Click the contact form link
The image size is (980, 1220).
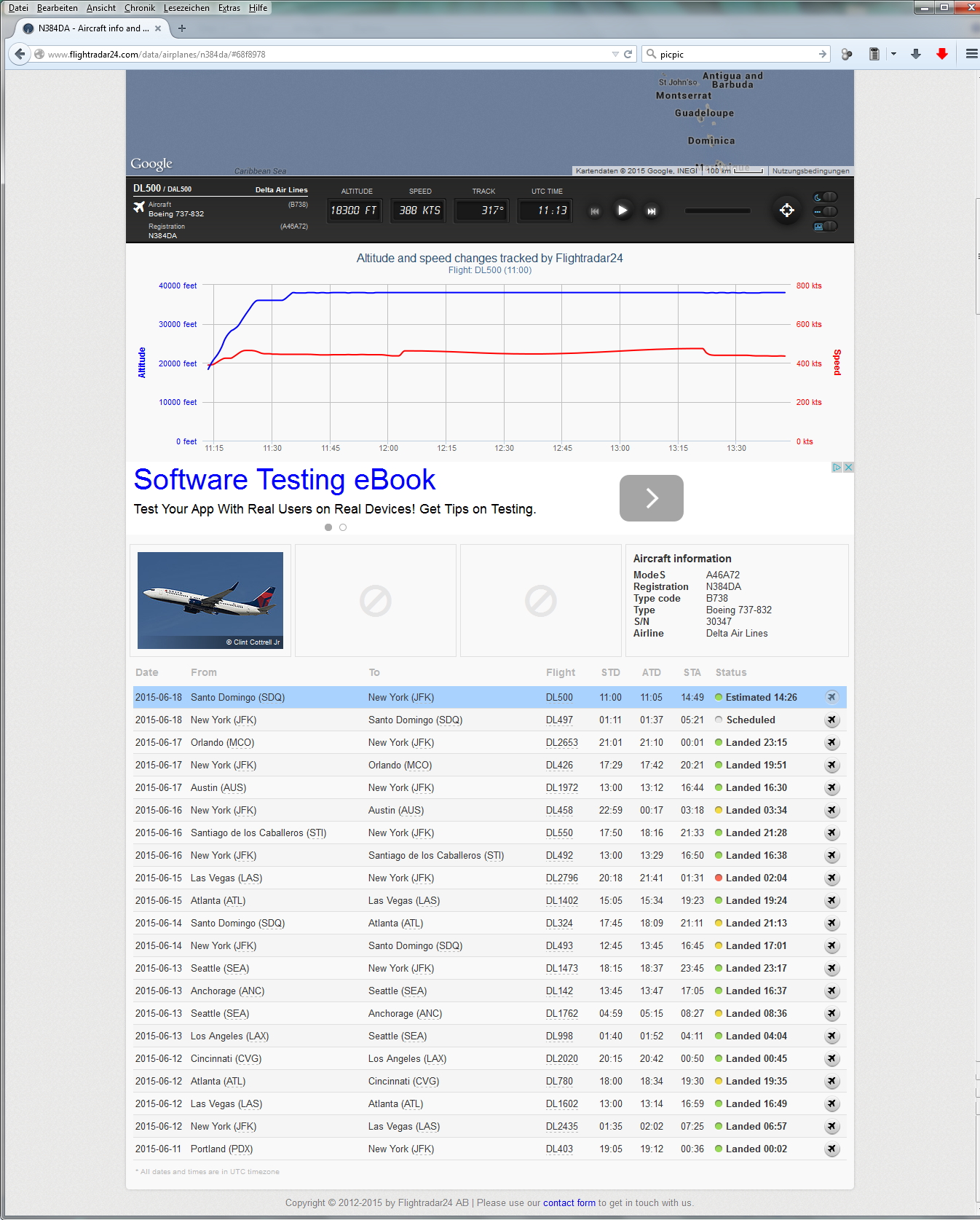(569, 1203)
